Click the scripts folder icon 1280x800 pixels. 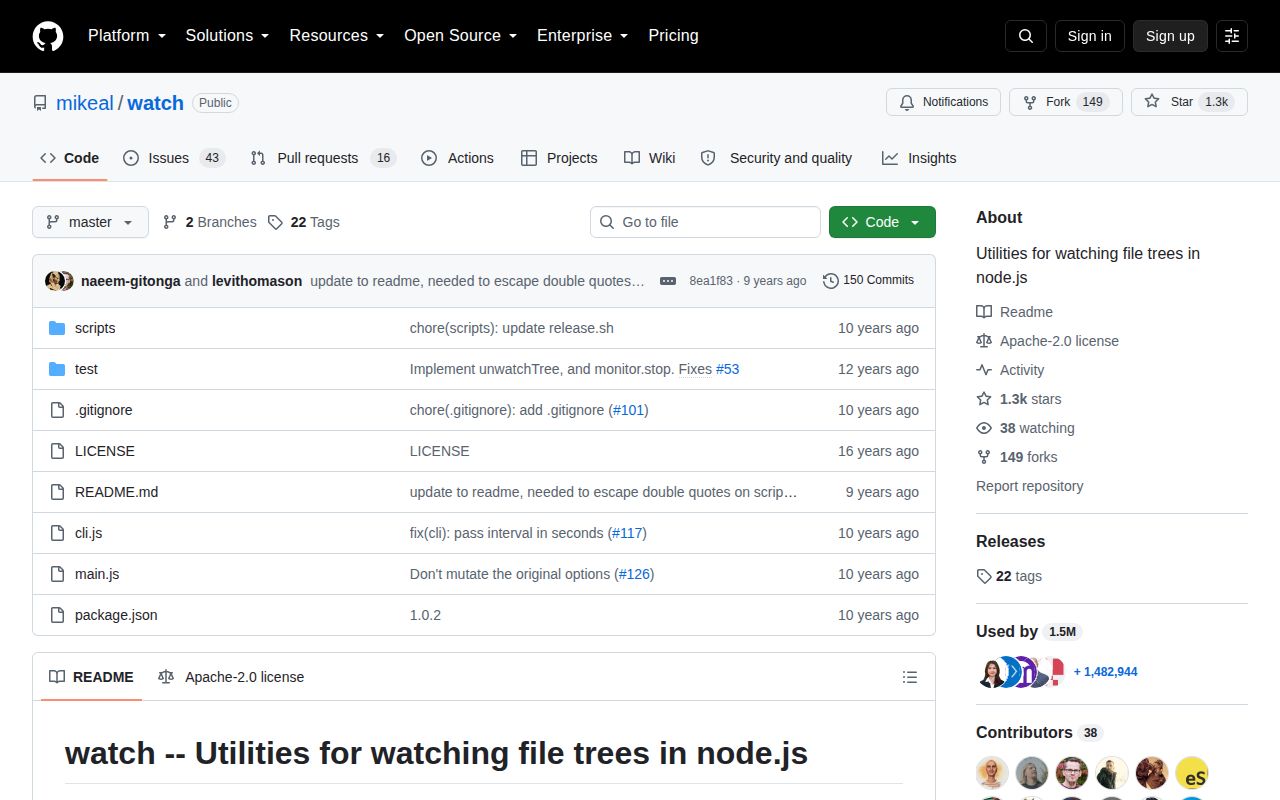57,328
